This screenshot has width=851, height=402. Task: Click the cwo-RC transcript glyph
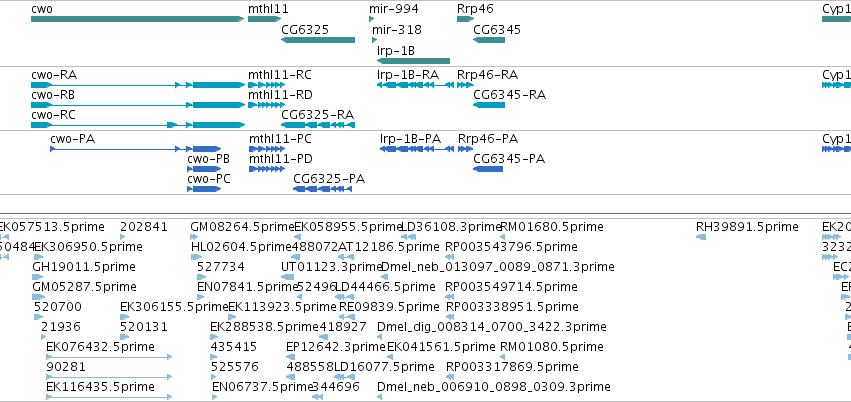[138, 125]
